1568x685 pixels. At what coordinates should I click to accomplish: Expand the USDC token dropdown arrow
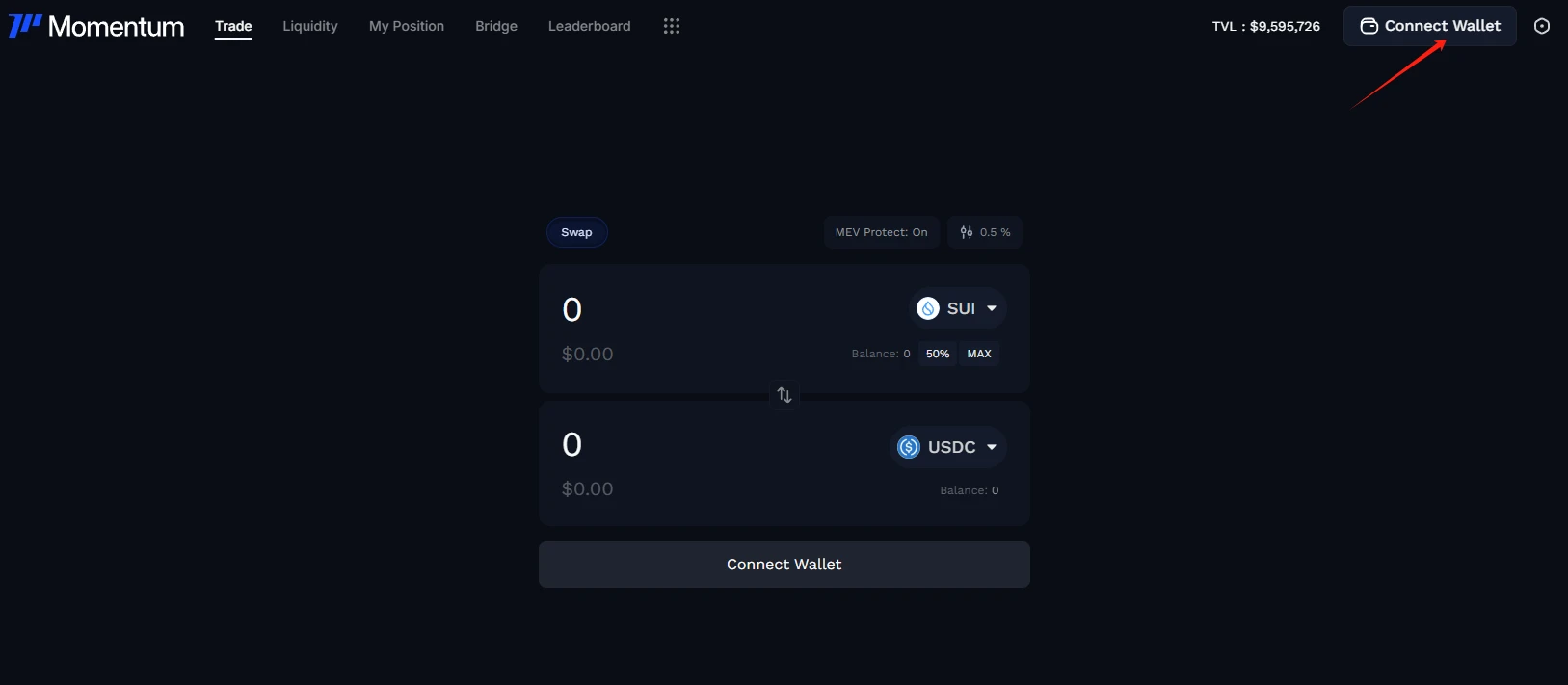pos(992,447)
